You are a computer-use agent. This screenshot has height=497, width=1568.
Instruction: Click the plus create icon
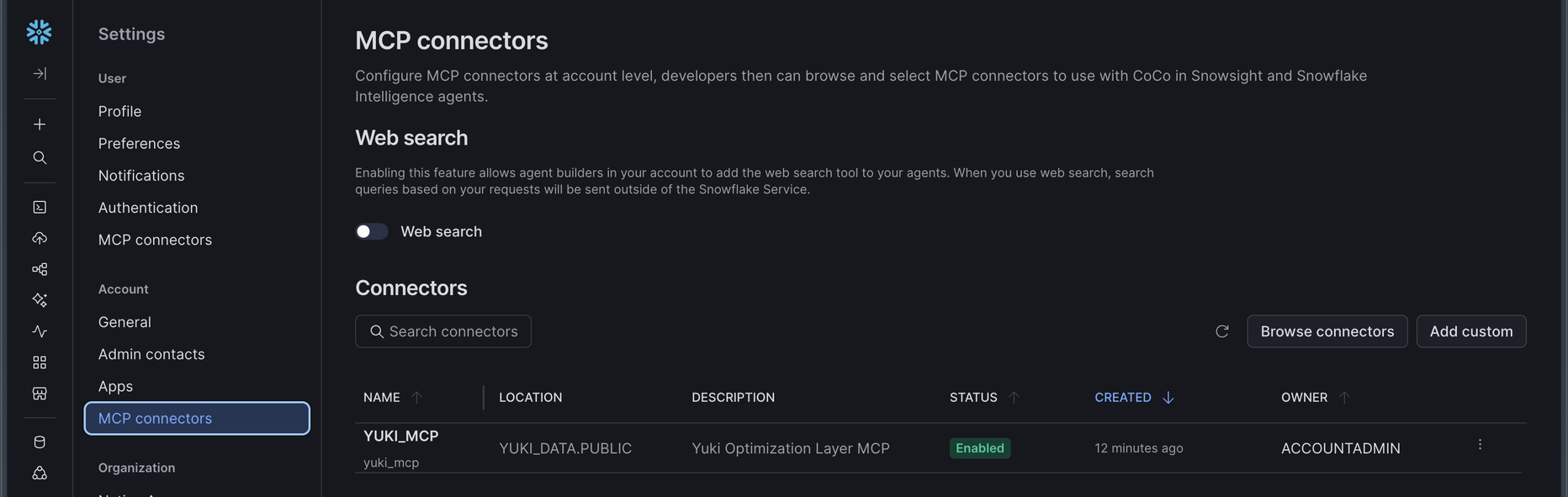pyautogui.click(x=40, y=124)
